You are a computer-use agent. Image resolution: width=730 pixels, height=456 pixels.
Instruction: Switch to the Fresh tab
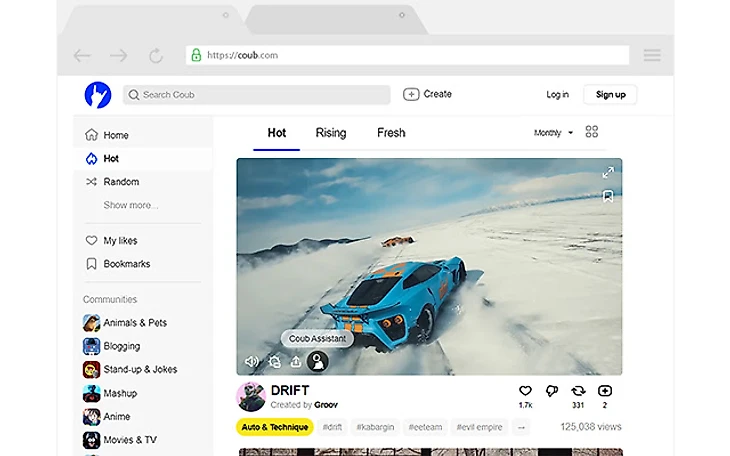coord(391,133)
